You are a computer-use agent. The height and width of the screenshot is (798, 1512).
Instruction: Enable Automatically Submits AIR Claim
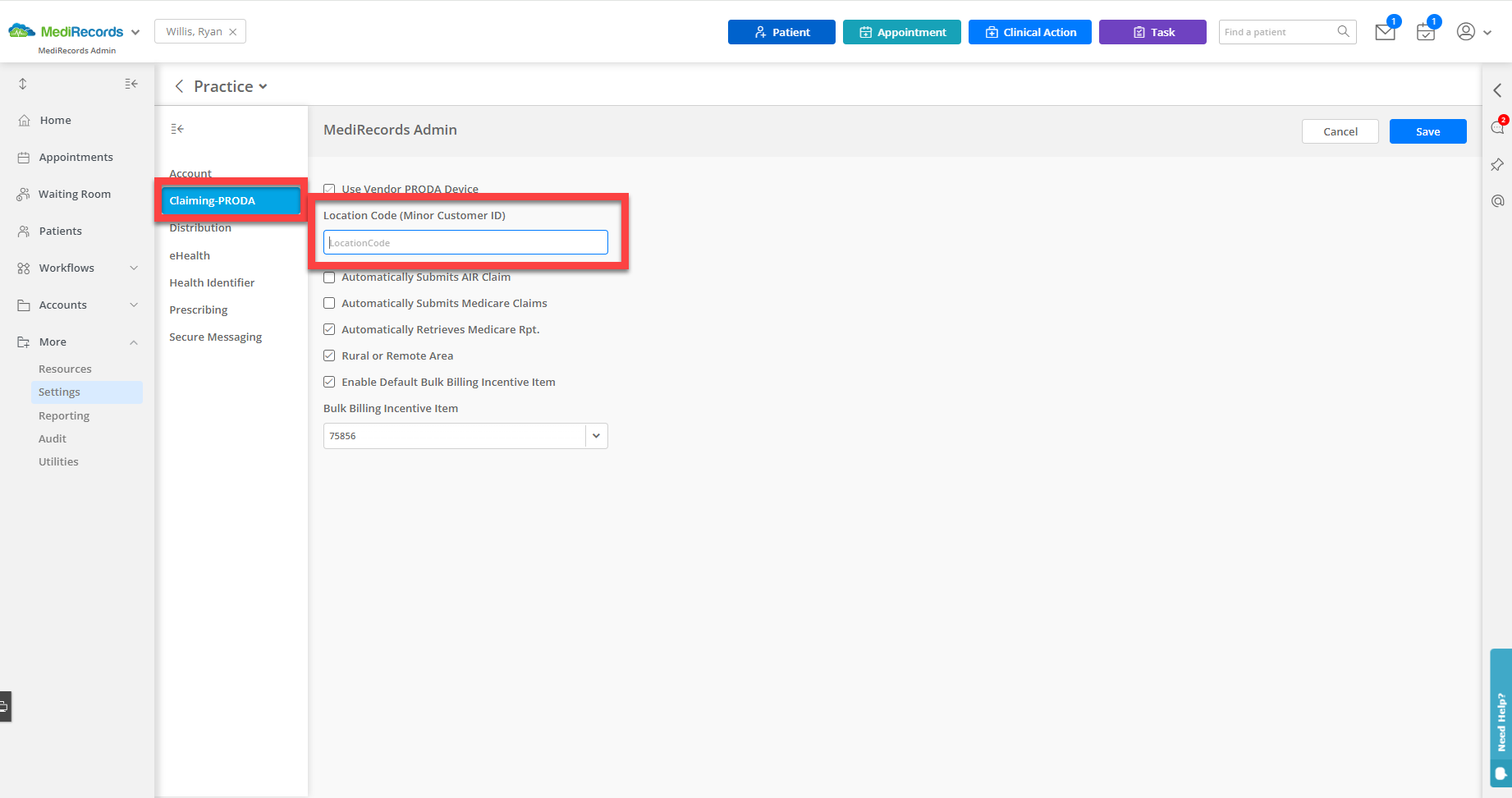329,277
